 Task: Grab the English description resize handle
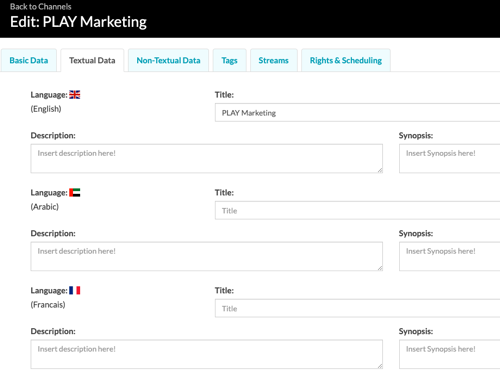380,170
